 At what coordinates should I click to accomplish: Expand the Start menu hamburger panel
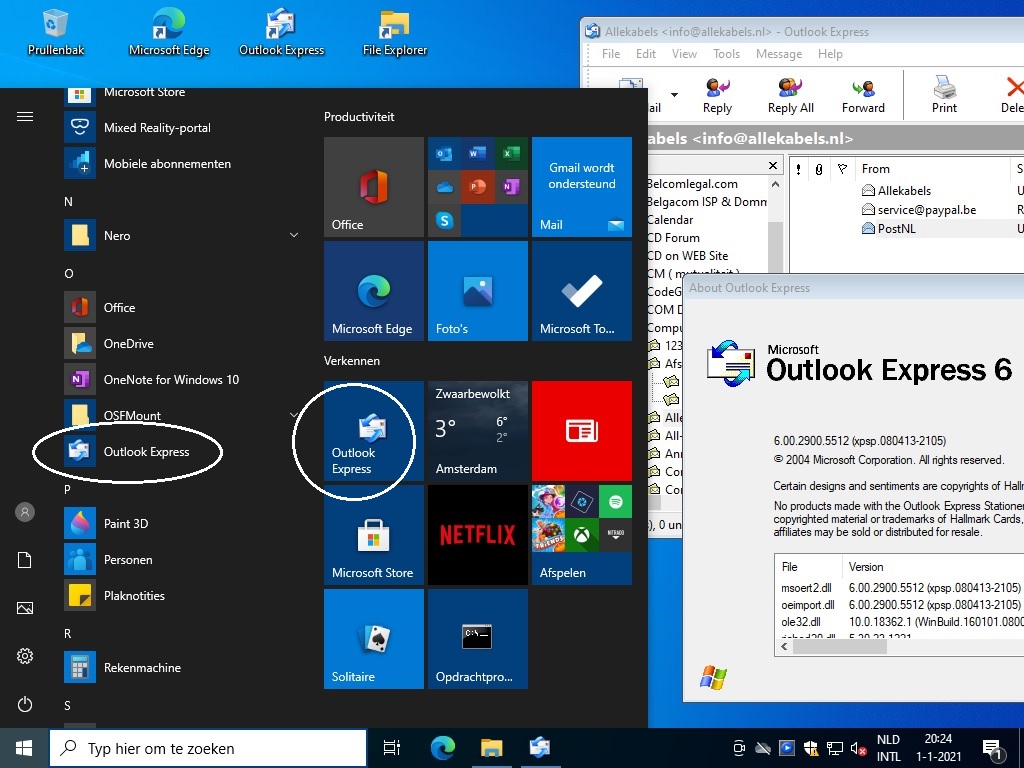coord(27,116)
